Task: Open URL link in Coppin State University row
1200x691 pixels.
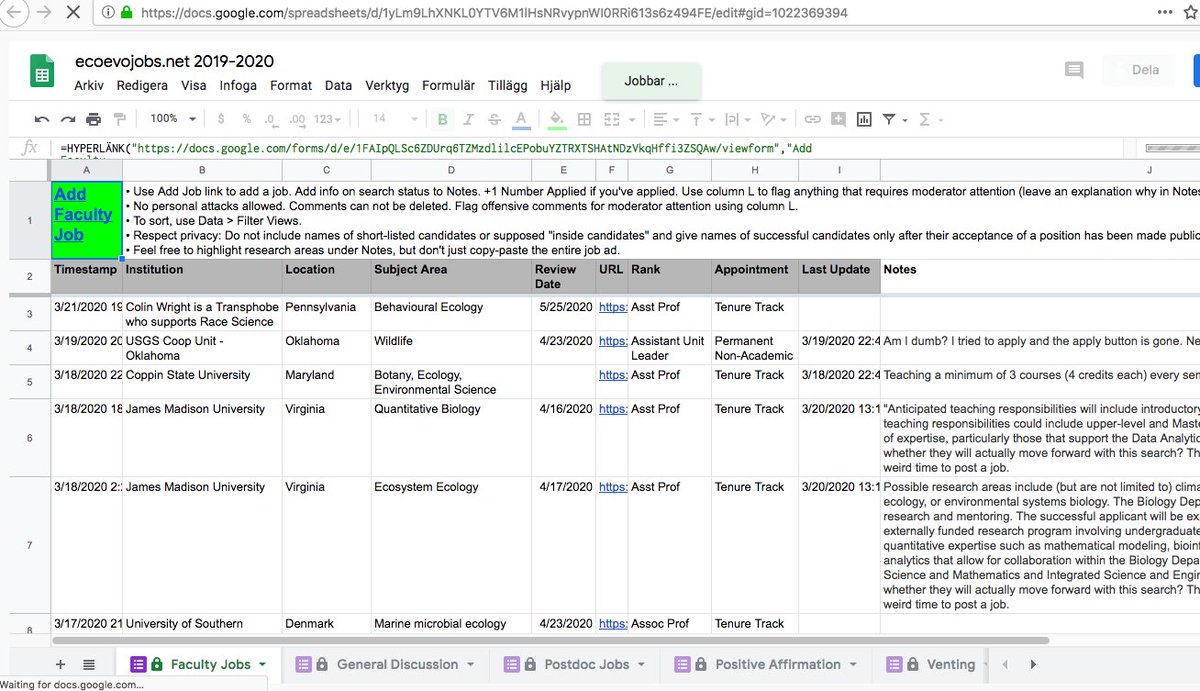Action: (x=612, y=375)
